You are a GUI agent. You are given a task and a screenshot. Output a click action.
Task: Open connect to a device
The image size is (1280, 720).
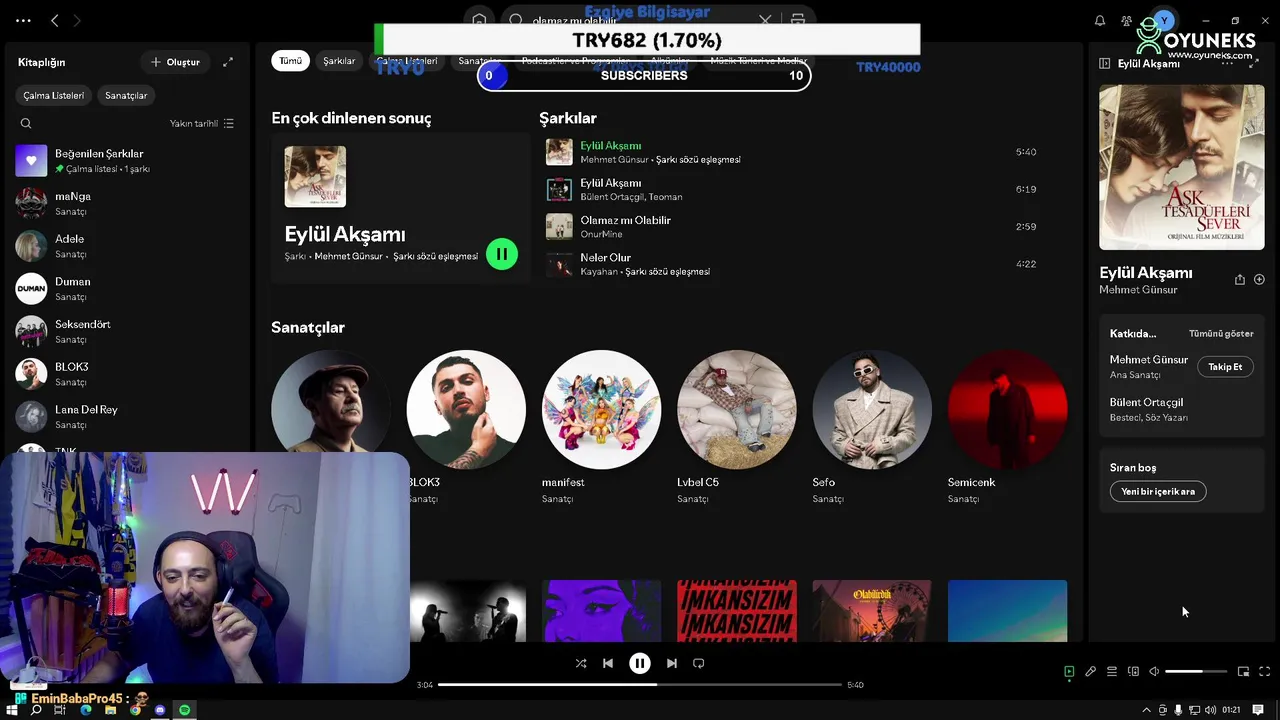[x=1133, y=672]
